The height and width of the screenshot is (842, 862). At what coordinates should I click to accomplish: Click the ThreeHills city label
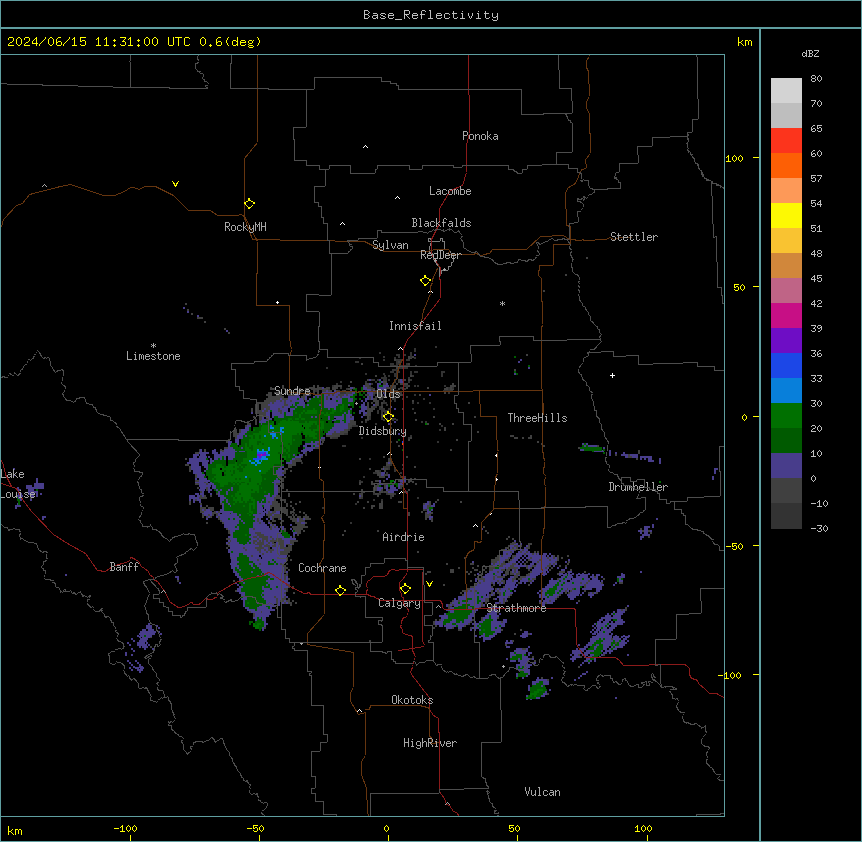(537, 418)
